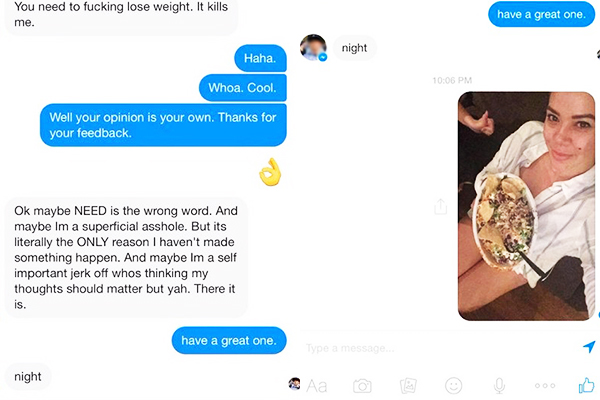This screenshot has width=600, height=400.
Task: Open the emoji smiley picker
Action: 454,385
